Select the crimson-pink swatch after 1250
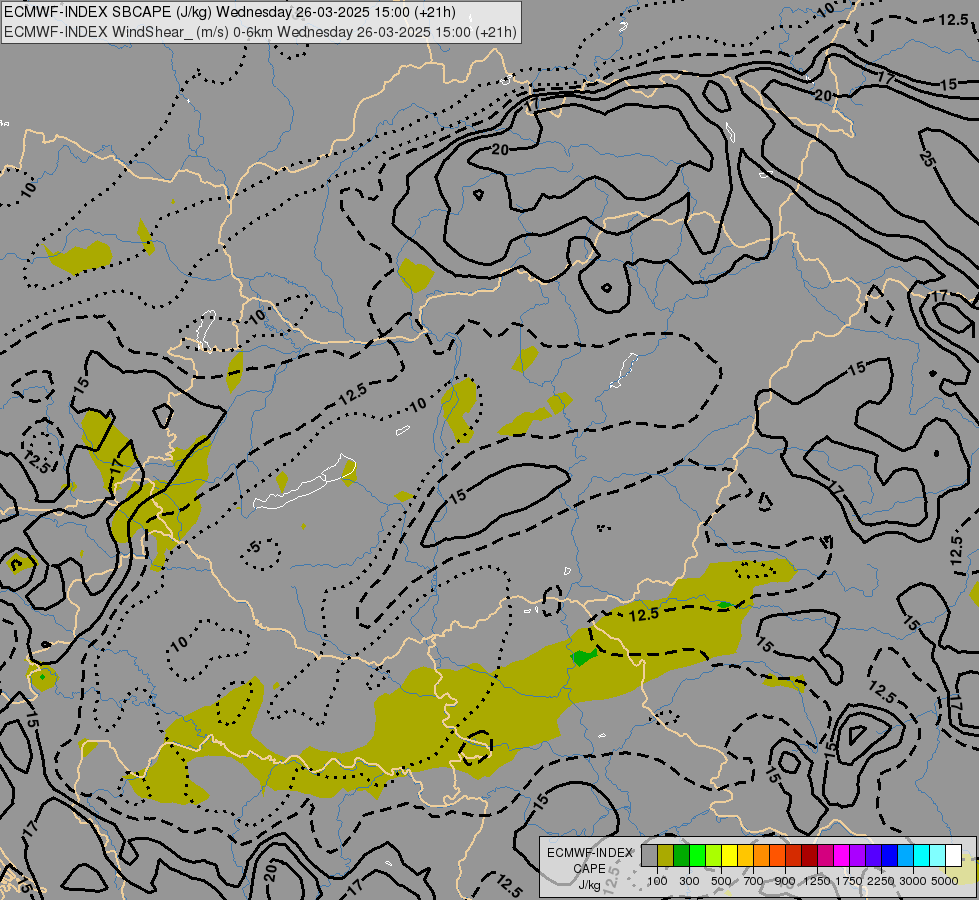This screenshot has height=900, width=979. coord(825,856)
